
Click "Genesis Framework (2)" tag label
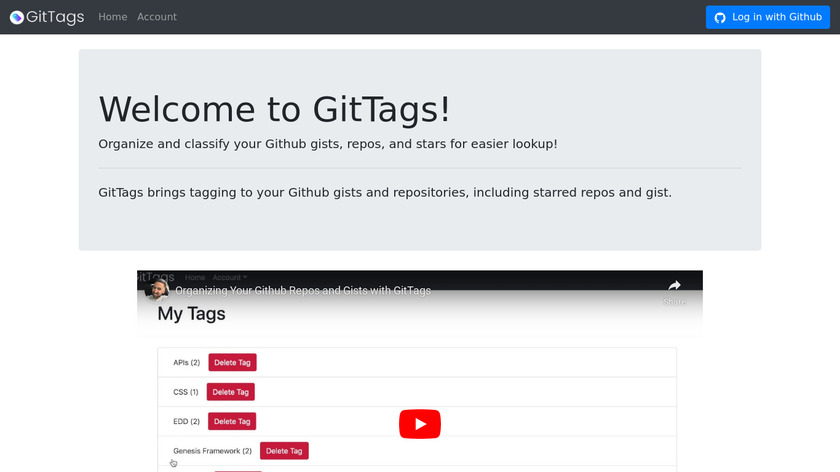pyautogui.click(x=212, y=451)
